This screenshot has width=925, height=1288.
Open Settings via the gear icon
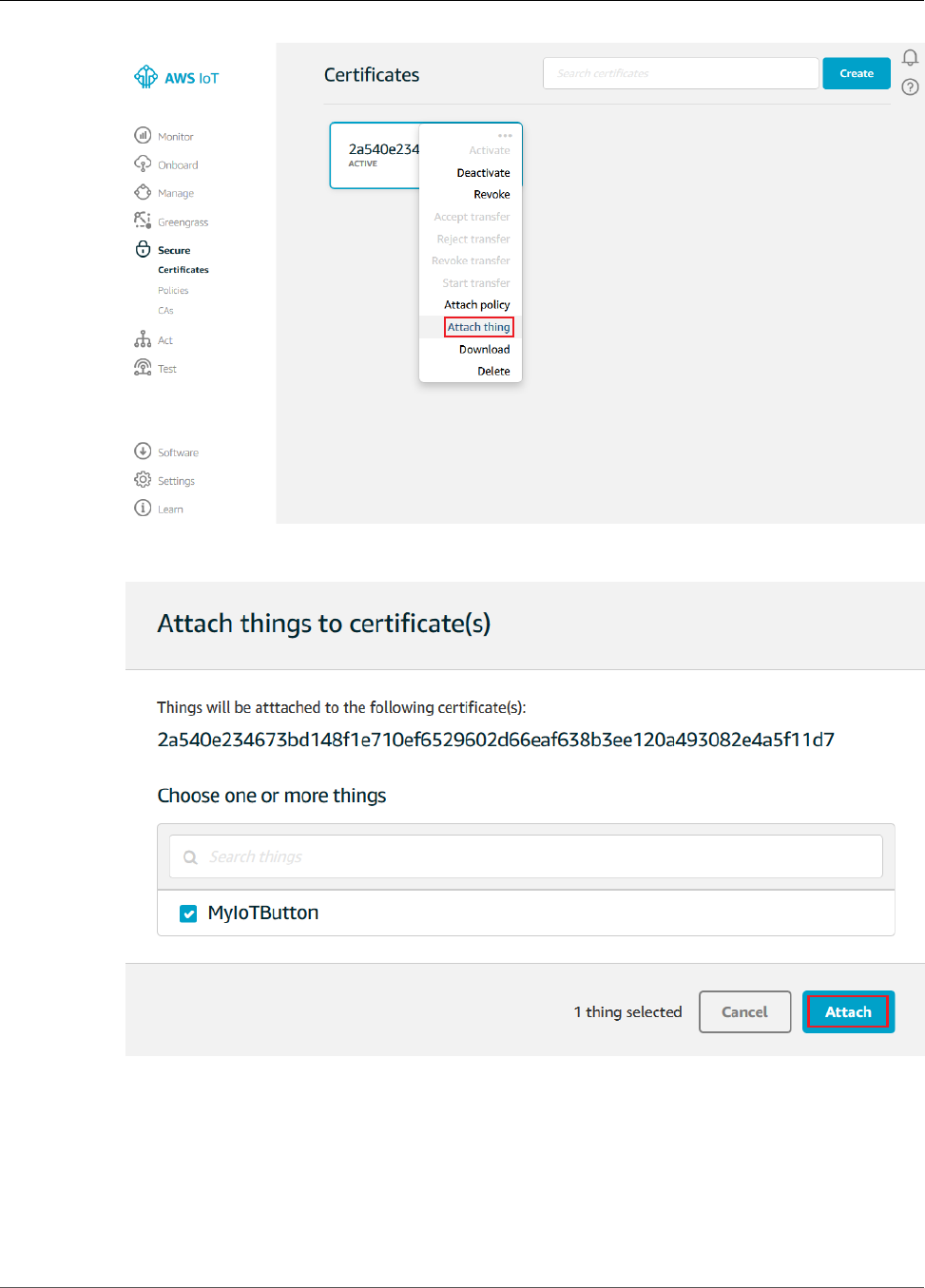click(143, 480)
